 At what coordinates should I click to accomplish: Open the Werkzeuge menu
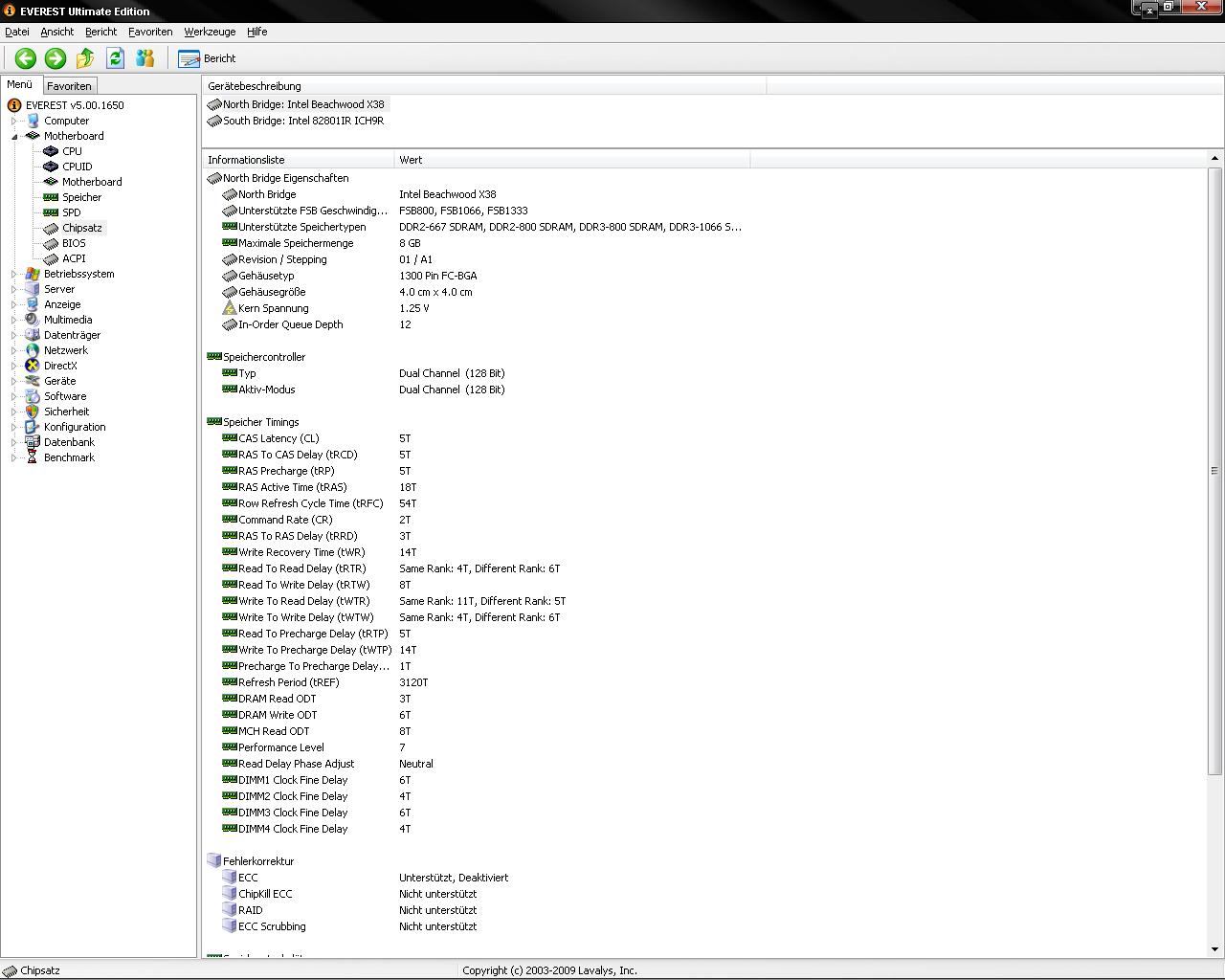(x=210, y=32)
